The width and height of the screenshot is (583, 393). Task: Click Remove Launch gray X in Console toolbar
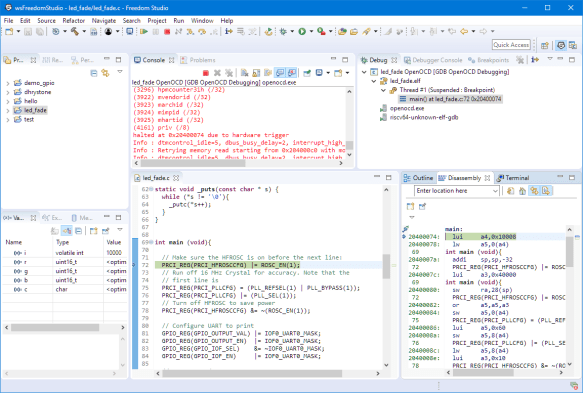coord(217,73)
